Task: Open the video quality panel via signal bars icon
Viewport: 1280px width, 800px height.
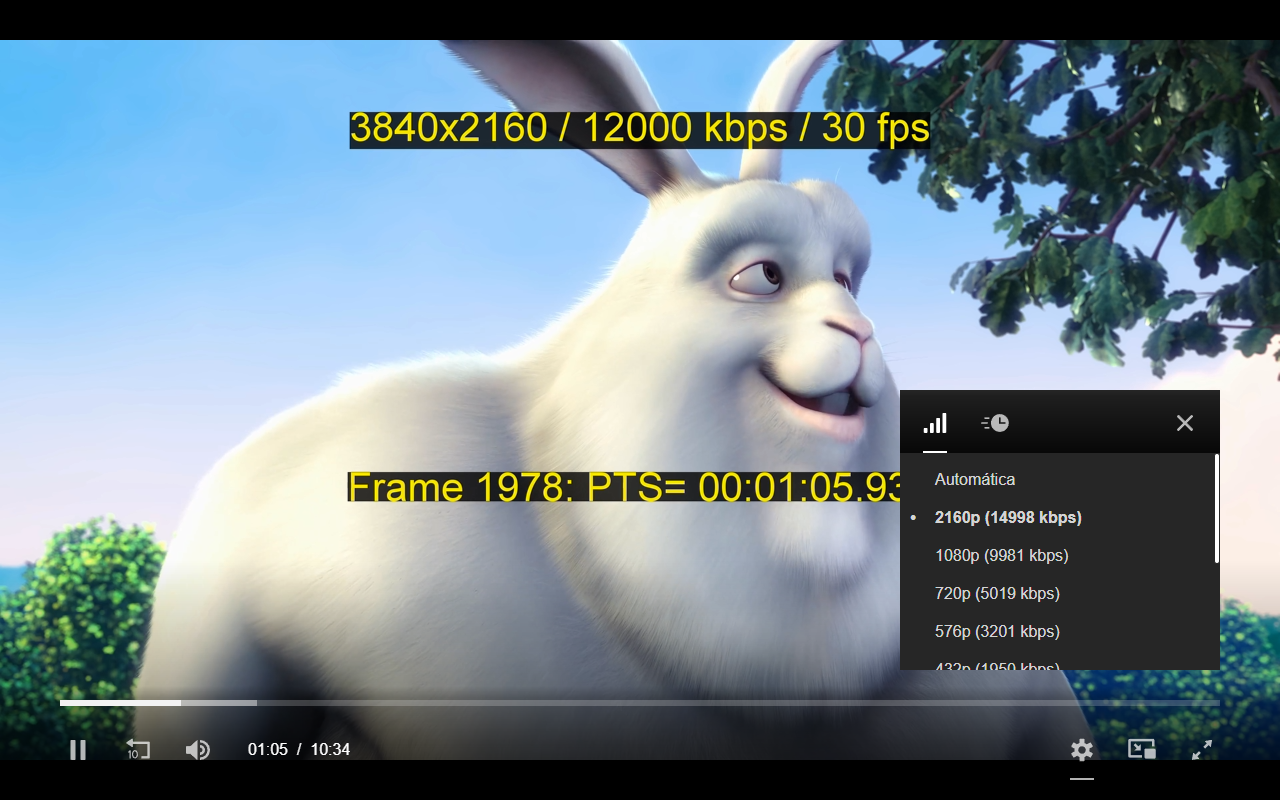Action: tap(934, 422)
